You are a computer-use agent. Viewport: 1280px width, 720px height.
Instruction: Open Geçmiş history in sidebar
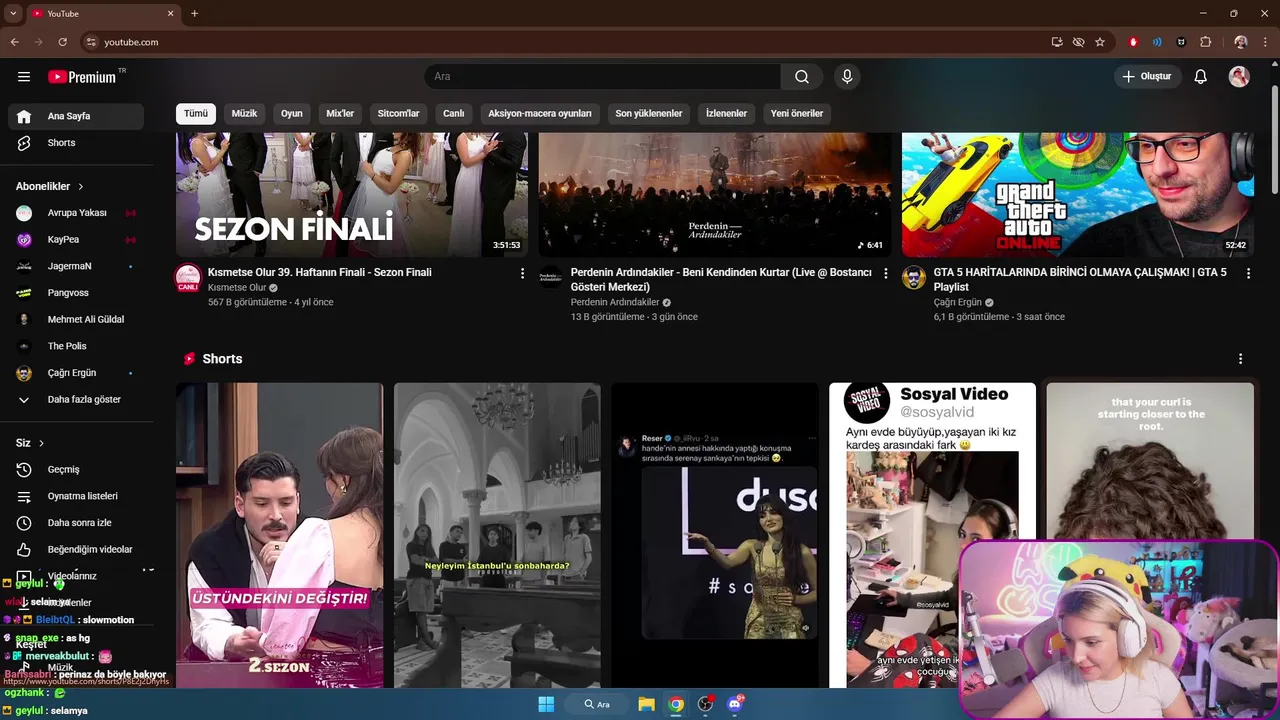(76, 470)
